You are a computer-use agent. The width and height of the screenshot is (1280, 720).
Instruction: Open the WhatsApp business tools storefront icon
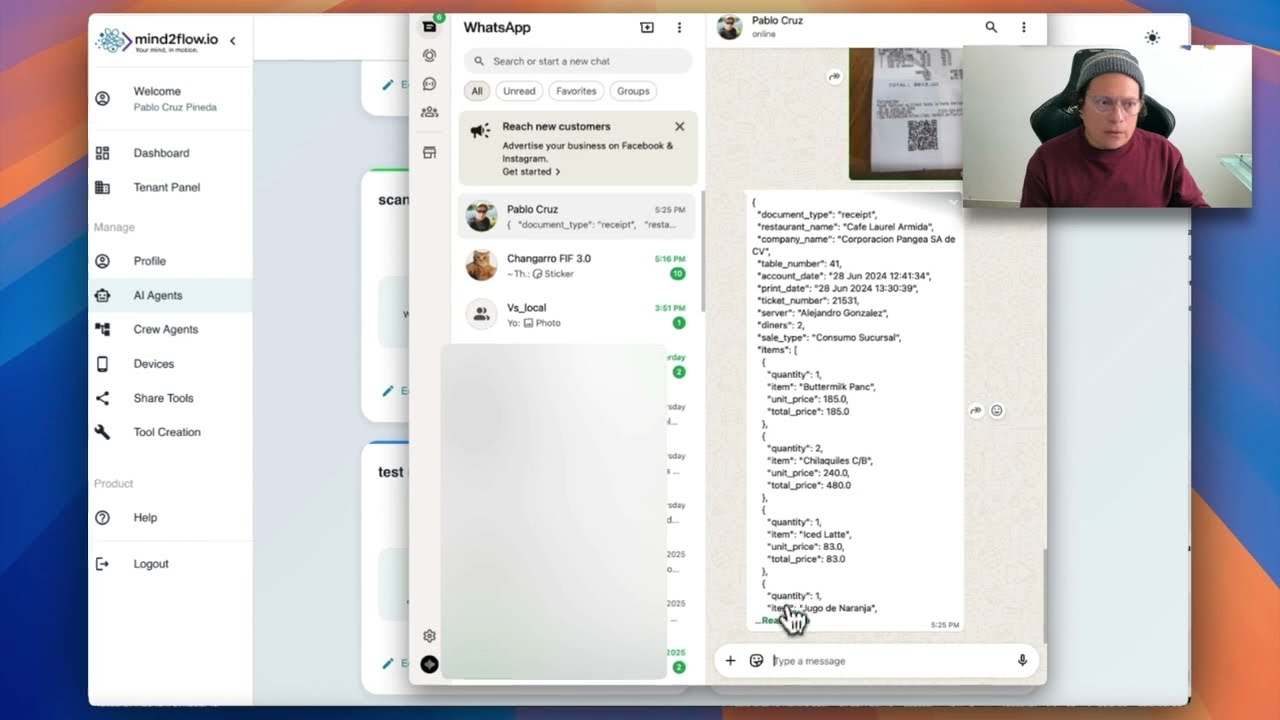click(430, 152)
